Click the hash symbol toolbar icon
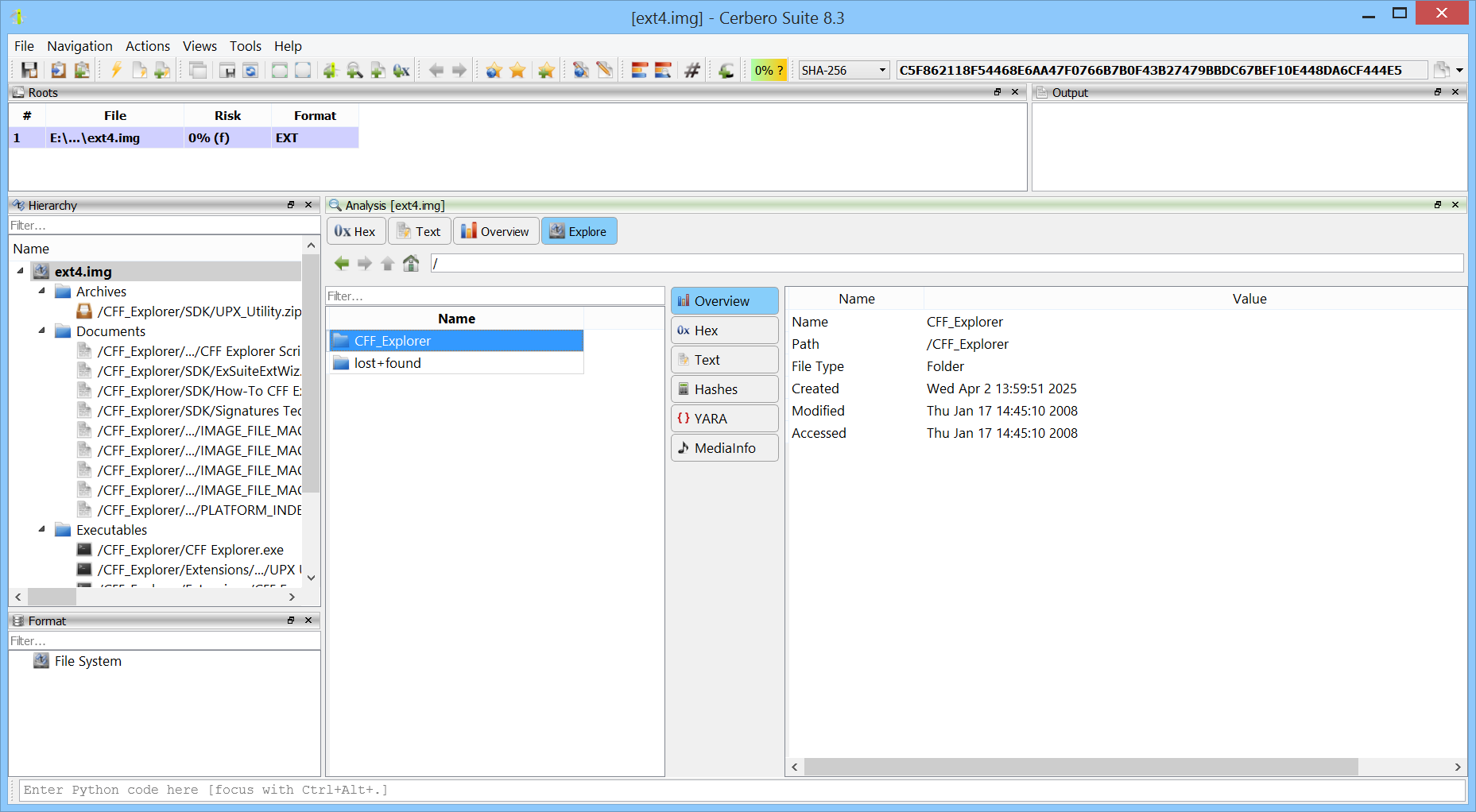Image resolution: width=1476 pixels, height=812 pixels. pyautogui.click(x=692, y=70)
